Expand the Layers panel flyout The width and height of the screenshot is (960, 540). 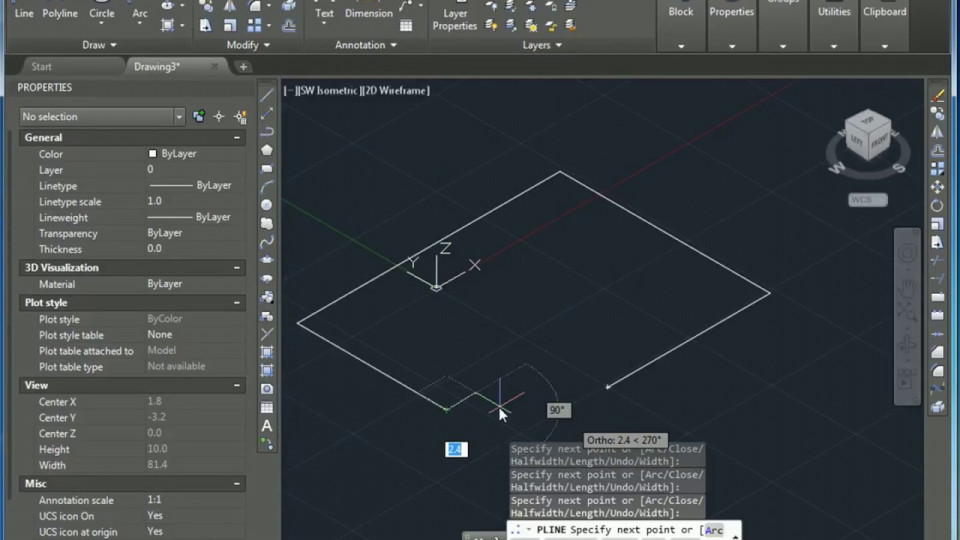(542, 45)
